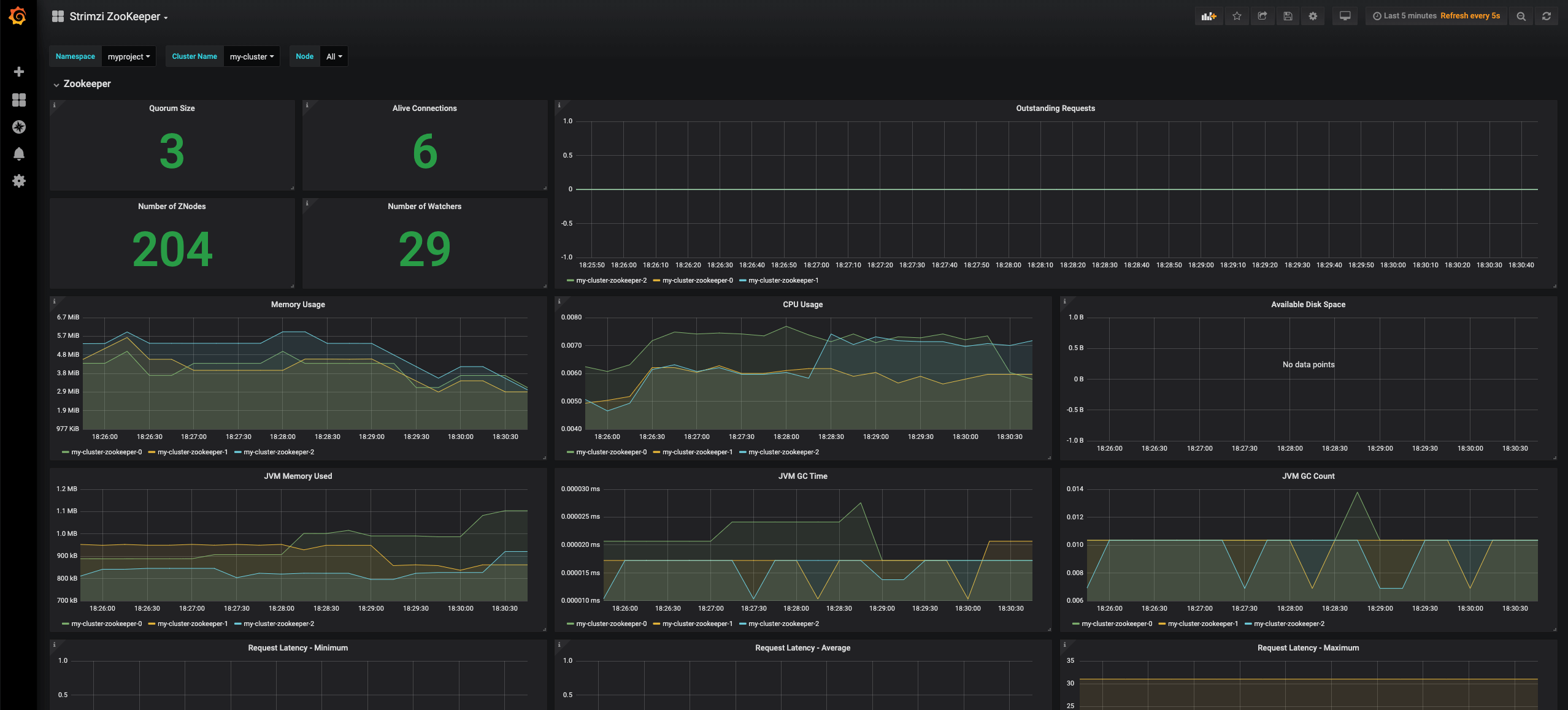The height and width of the screenshot is (710, 1568).
Task: Click info icon on Request Latency Maximum panel
Action: pos(1064,644)
